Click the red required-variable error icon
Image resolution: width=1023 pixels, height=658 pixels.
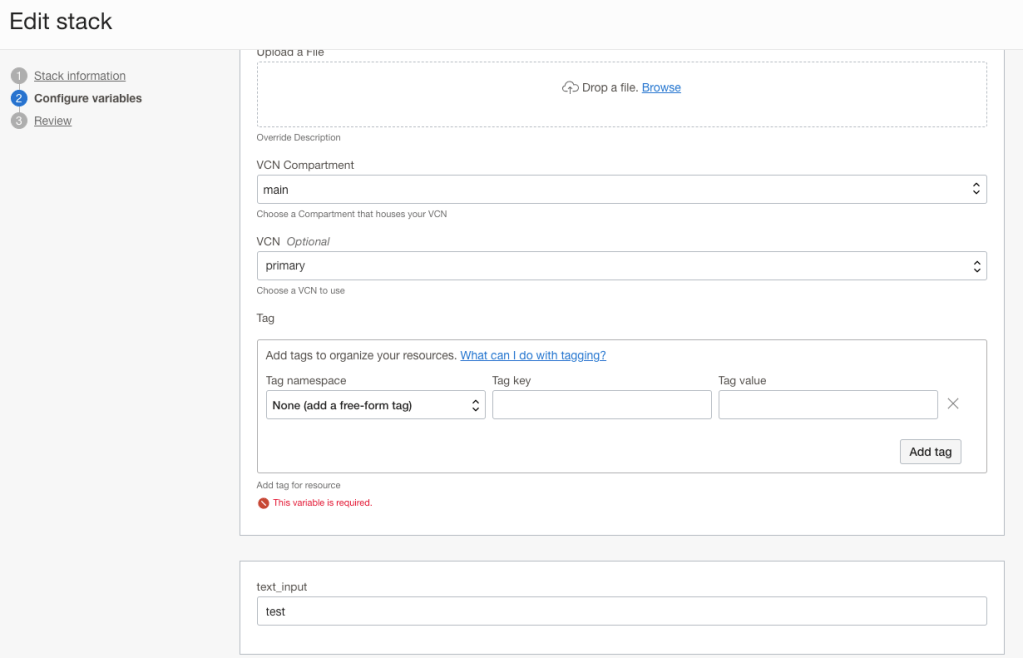[x=265, y=502]
